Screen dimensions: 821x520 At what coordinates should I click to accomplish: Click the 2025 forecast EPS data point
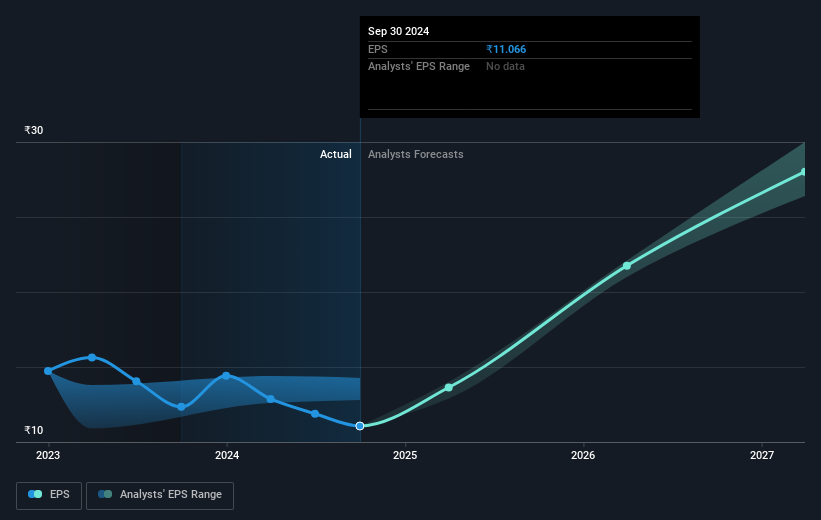tap(449, 388)
